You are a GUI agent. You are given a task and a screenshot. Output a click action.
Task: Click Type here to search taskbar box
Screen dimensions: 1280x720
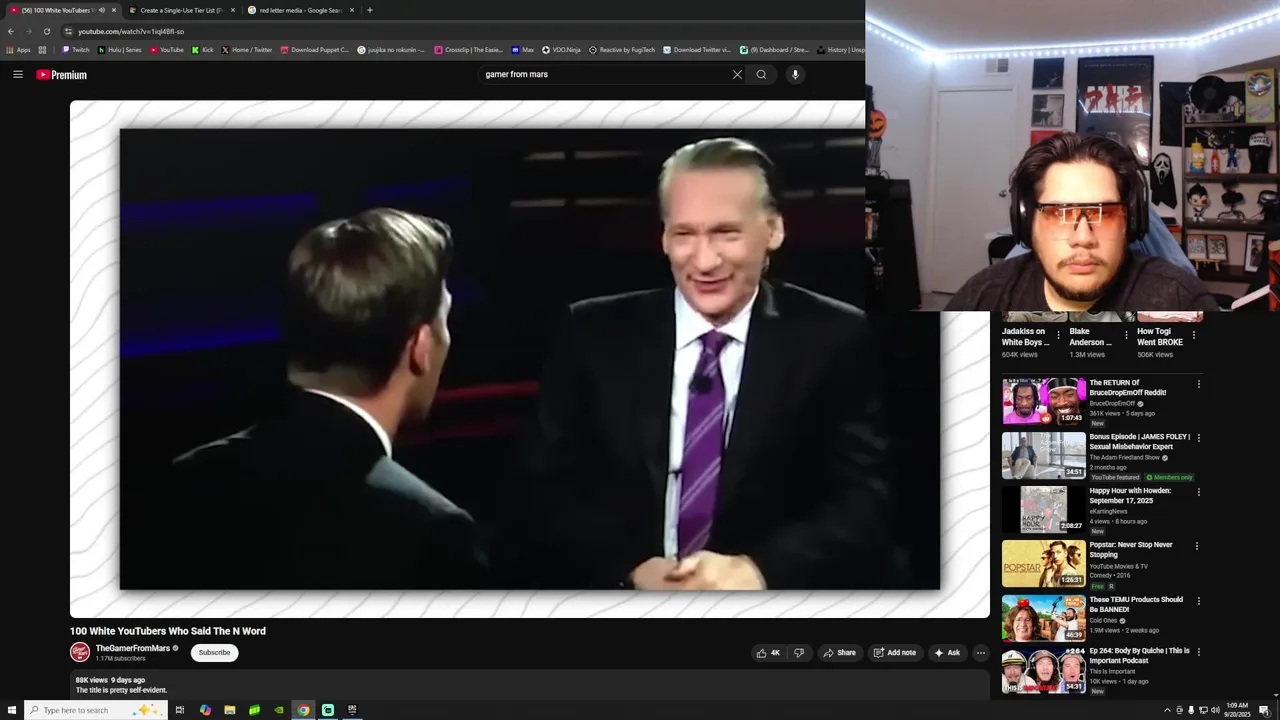point(95,710)
